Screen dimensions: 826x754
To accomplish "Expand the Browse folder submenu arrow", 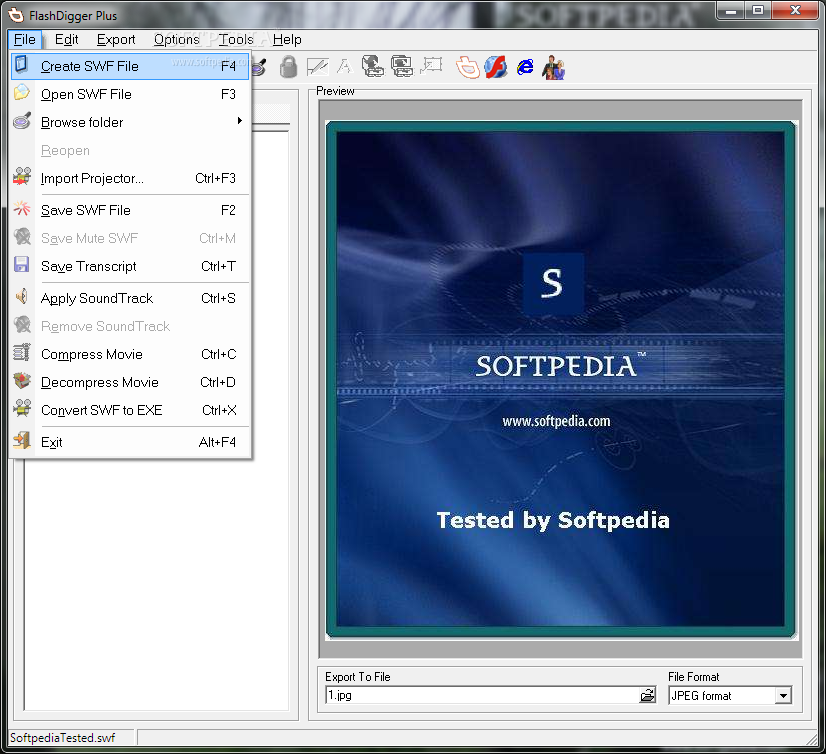I will [240, 121].
